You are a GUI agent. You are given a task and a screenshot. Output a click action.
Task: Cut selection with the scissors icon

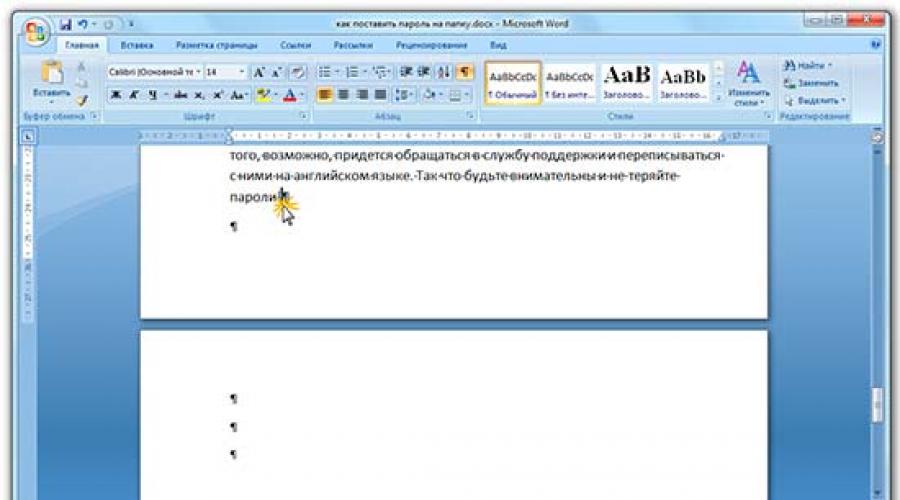coord(82,67)
